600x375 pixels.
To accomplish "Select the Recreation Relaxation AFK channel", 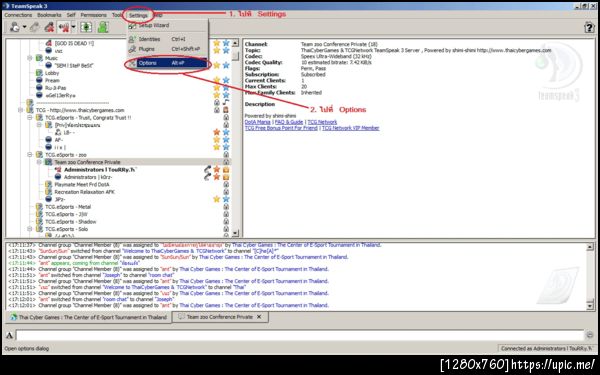I will (x=84, y=192).
